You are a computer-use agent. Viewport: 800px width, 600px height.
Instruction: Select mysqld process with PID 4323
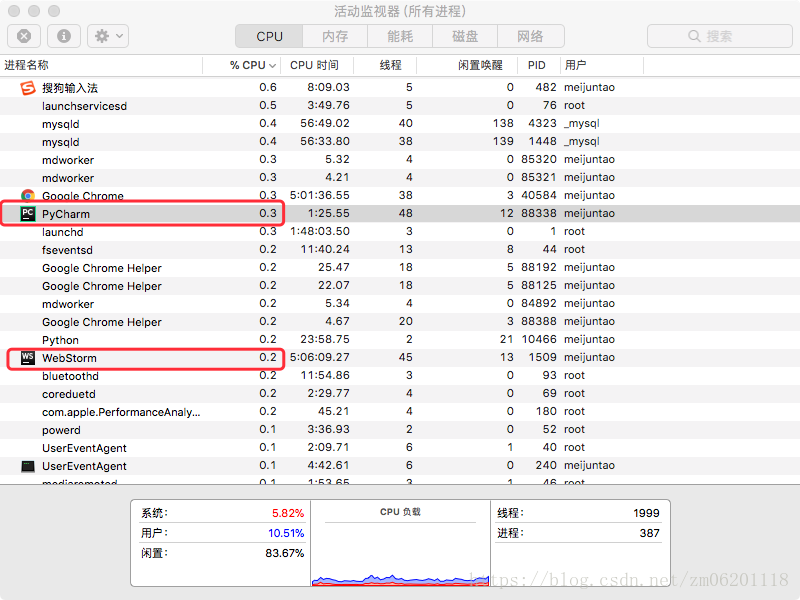pyautogui.click(x=400, y=123)
